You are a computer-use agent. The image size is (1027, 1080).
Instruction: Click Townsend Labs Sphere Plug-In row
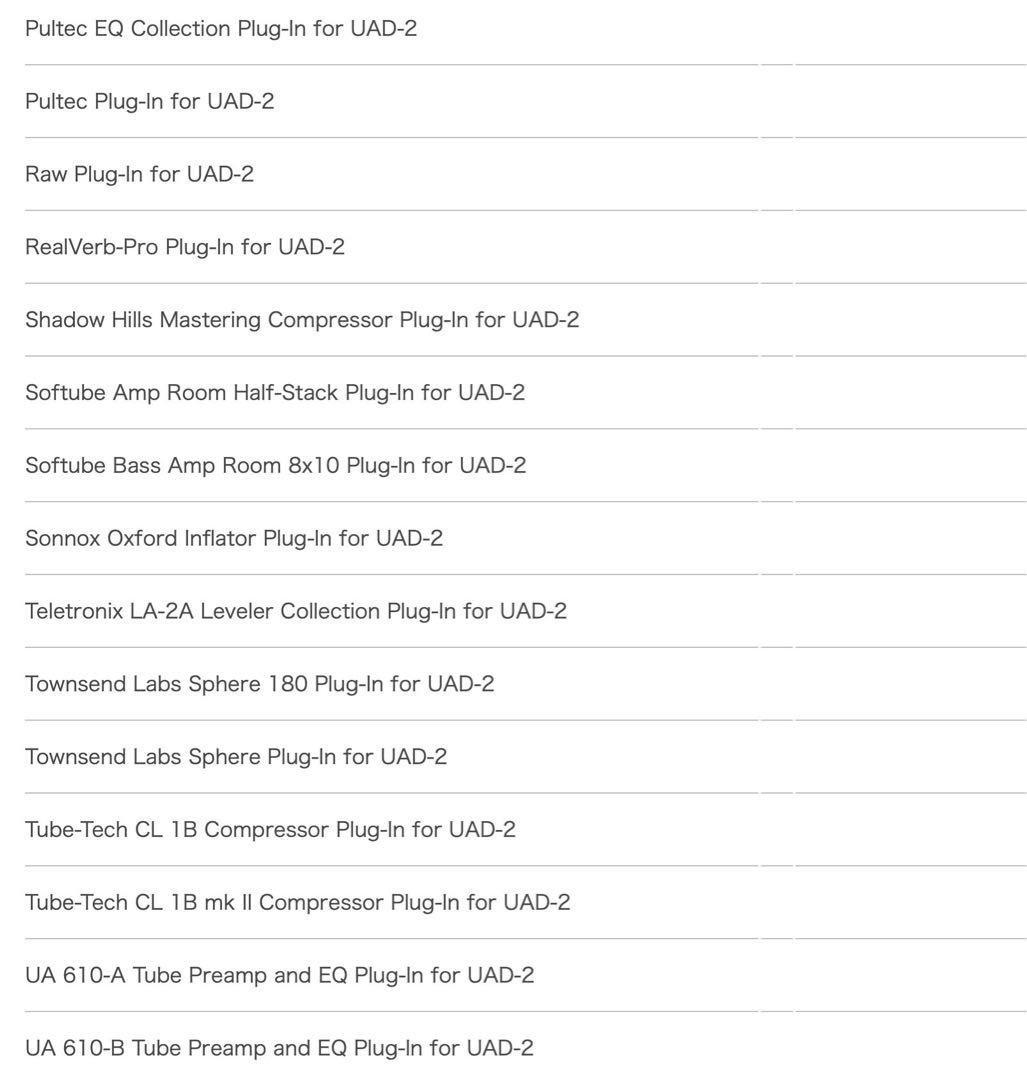236,757
